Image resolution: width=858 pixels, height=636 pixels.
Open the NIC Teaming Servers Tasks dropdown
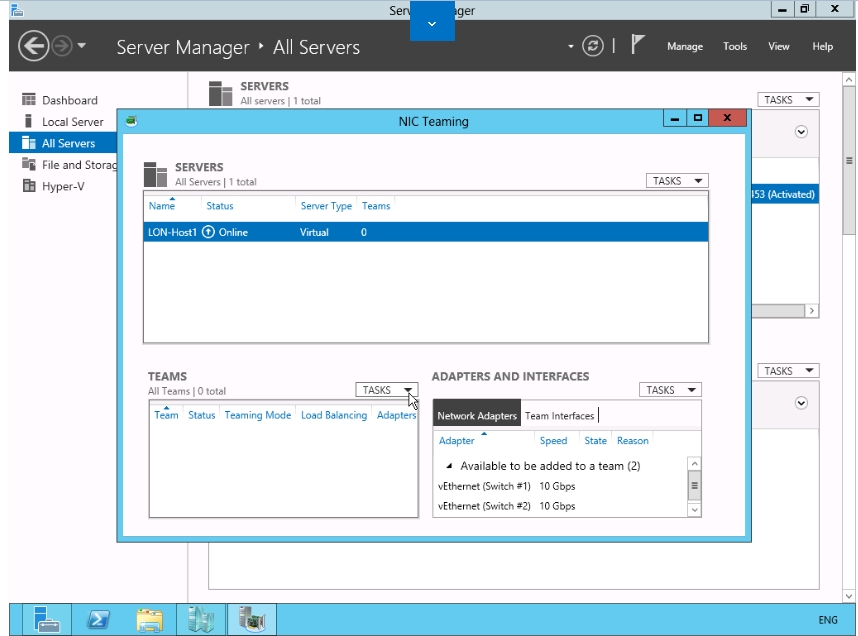677,181
